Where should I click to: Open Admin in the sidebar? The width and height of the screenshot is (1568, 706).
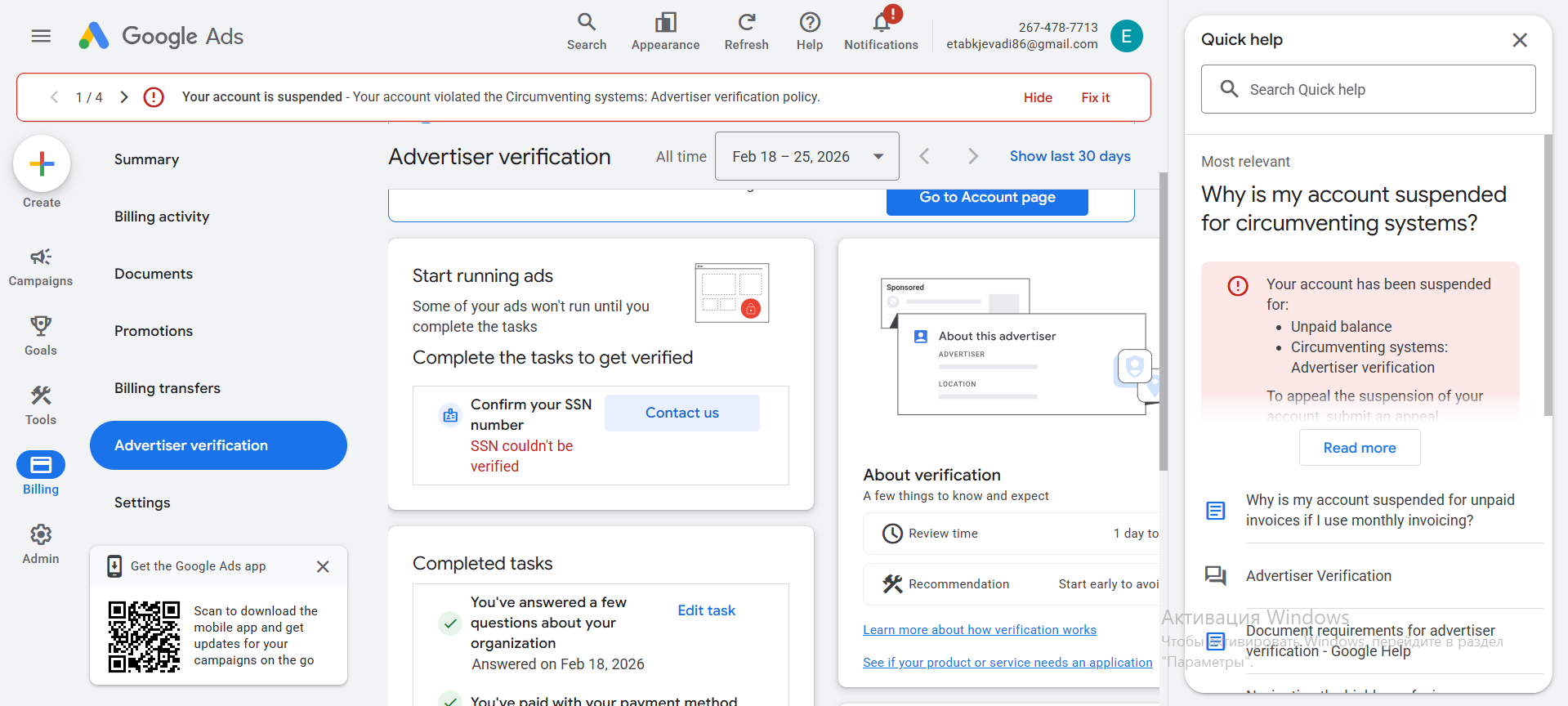41,545
